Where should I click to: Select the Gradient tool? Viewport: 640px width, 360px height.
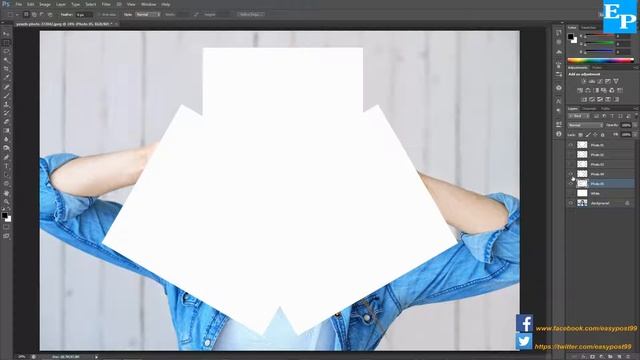[x=6, y=131]
